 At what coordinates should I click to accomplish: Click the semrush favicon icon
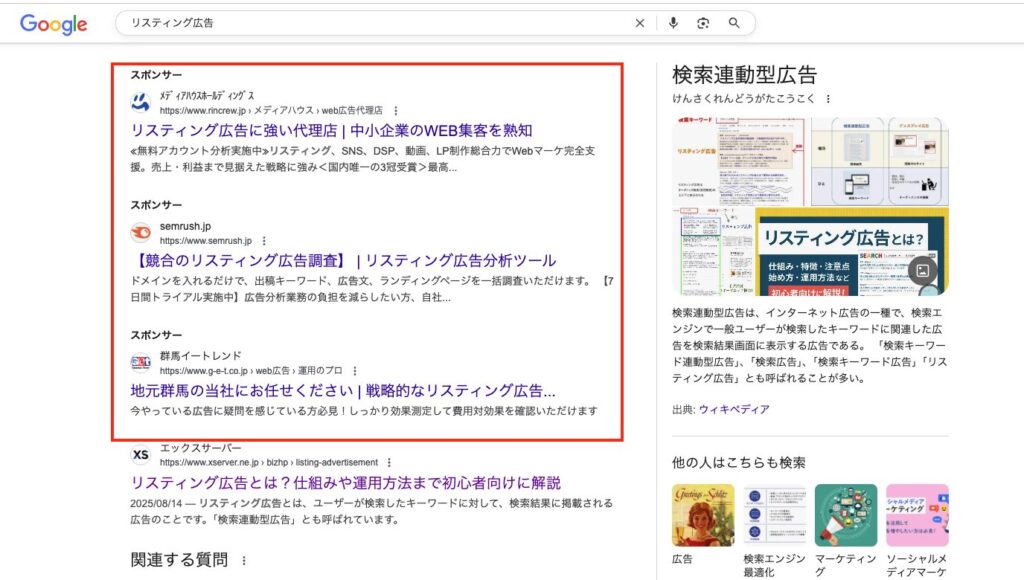pos(140,233)
